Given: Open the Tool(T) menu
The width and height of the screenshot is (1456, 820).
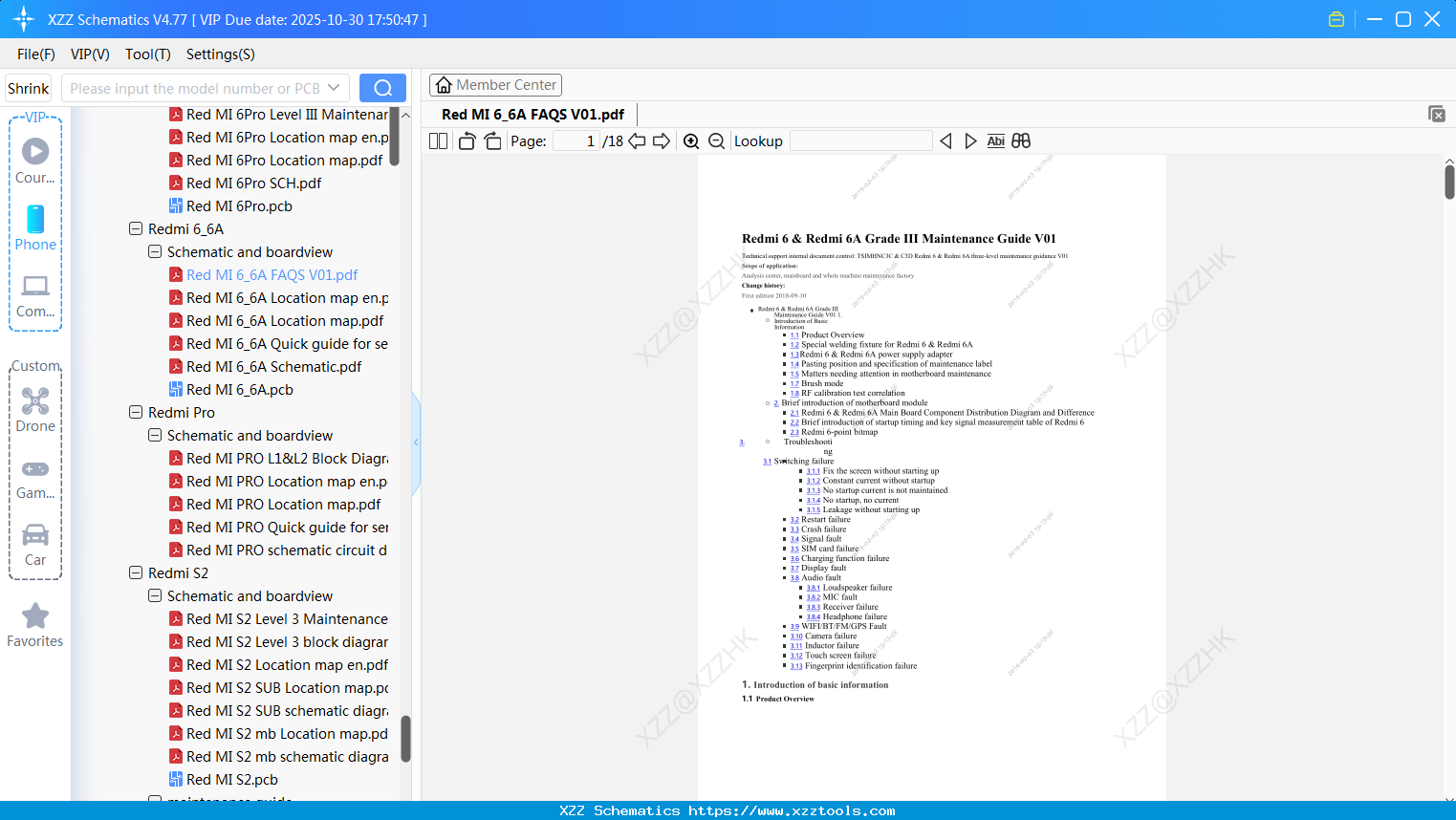Looking at the screenshot, I should point(148,54).
